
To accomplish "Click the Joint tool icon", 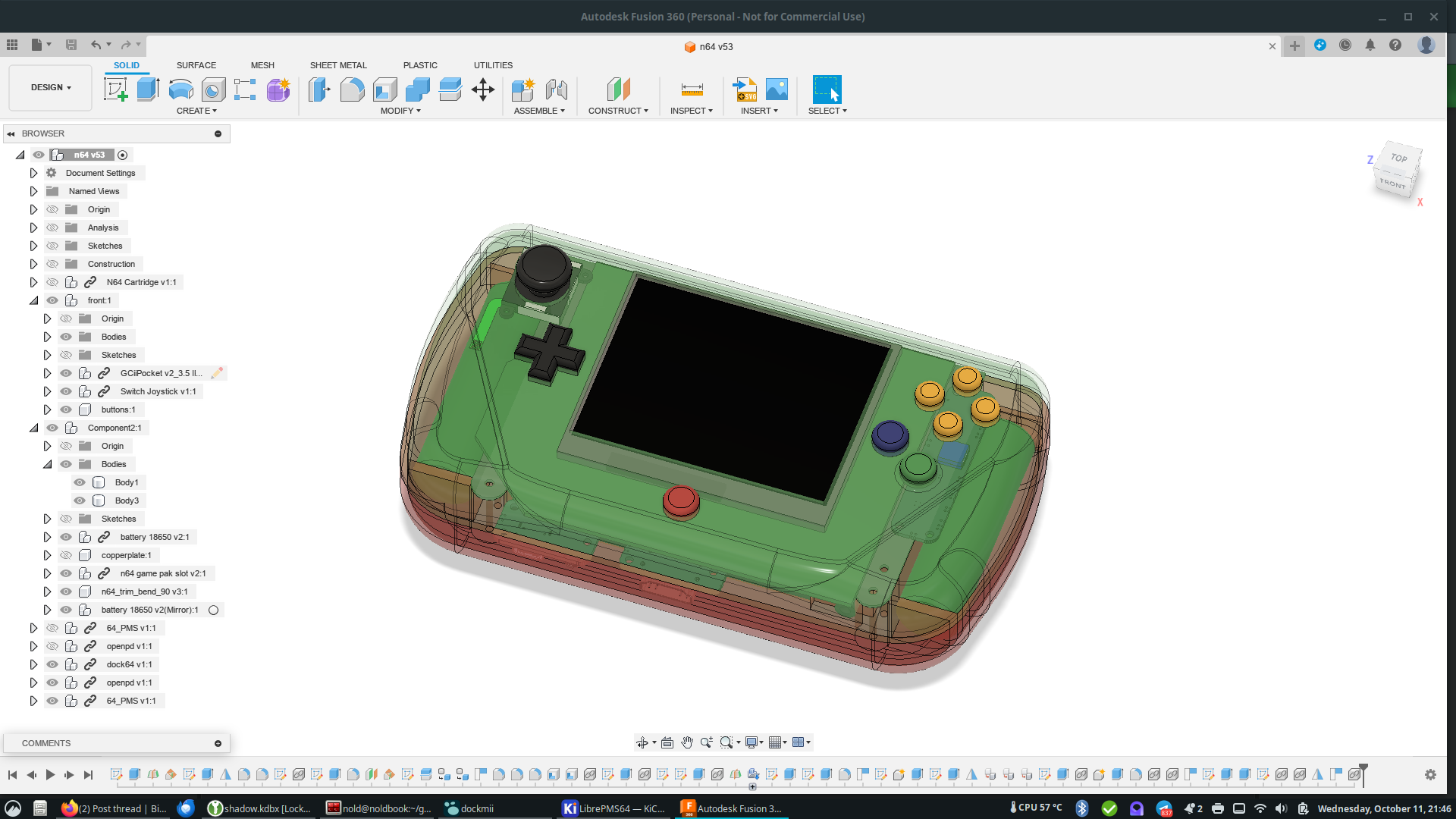I will tap(557, 89).
